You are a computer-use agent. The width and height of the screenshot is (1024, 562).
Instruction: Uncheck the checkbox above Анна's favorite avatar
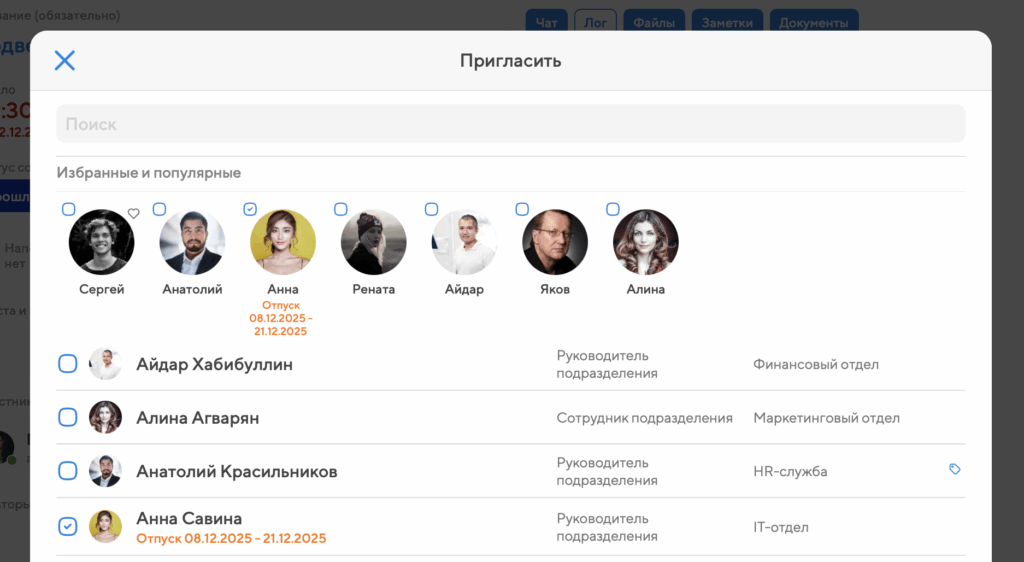pyautogui.click(x=250, y=209)
